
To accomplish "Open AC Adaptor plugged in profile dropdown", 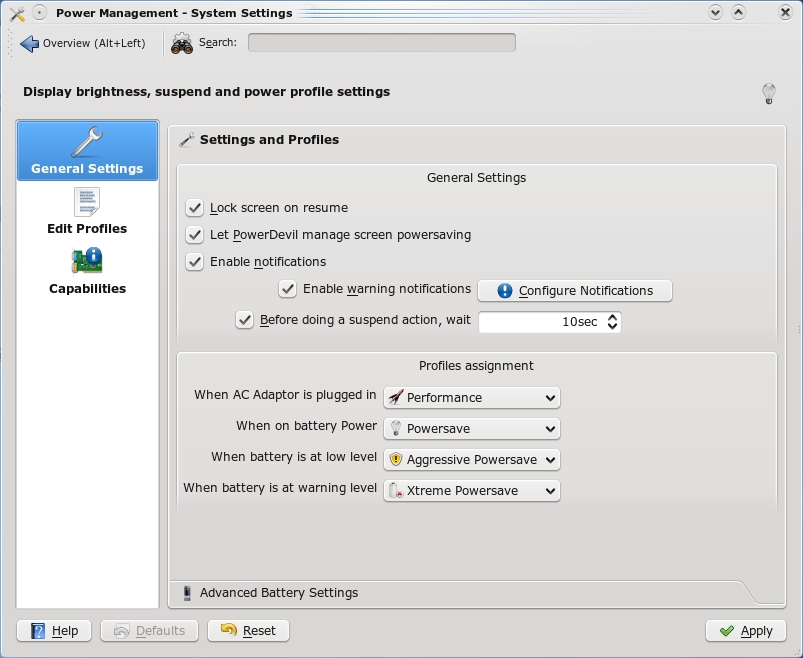I will pyautogui.click(x=471, y=397).
